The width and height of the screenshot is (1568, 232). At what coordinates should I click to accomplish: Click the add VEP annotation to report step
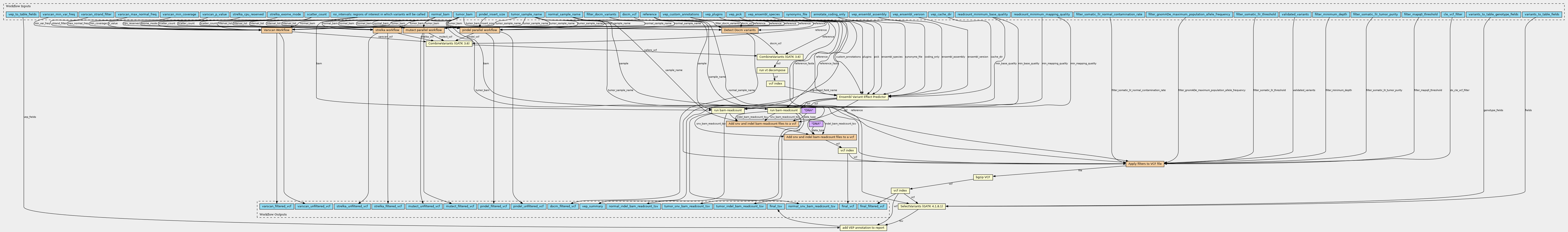[863, 228]
